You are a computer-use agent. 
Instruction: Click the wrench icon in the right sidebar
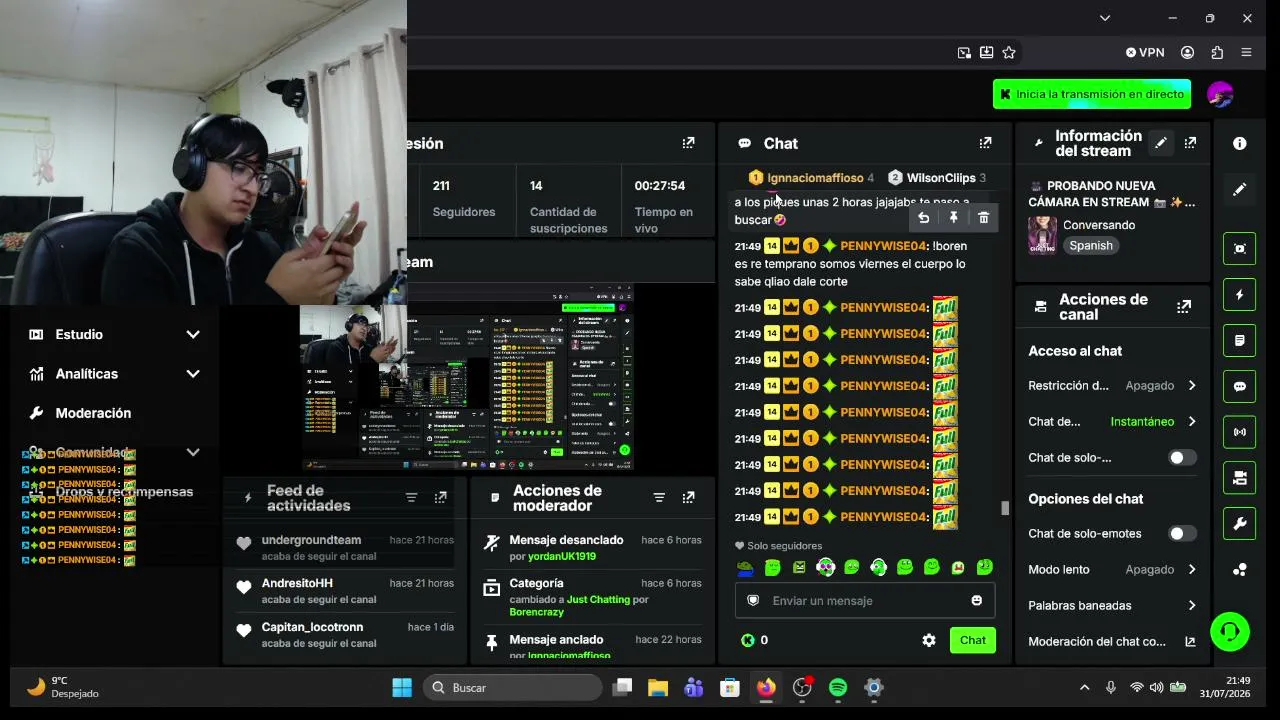click(x=1240, y=524)
